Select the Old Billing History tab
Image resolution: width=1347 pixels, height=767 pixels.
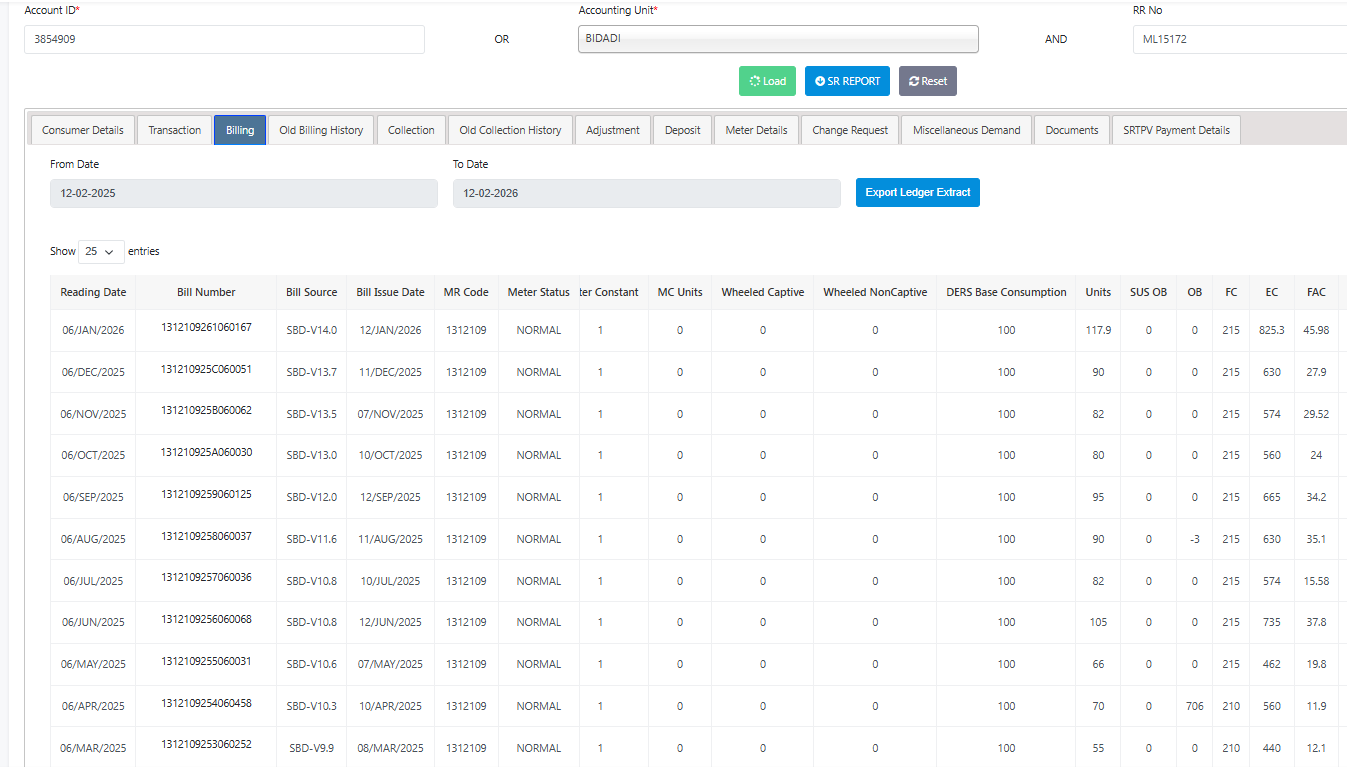(x=321, y=130)
